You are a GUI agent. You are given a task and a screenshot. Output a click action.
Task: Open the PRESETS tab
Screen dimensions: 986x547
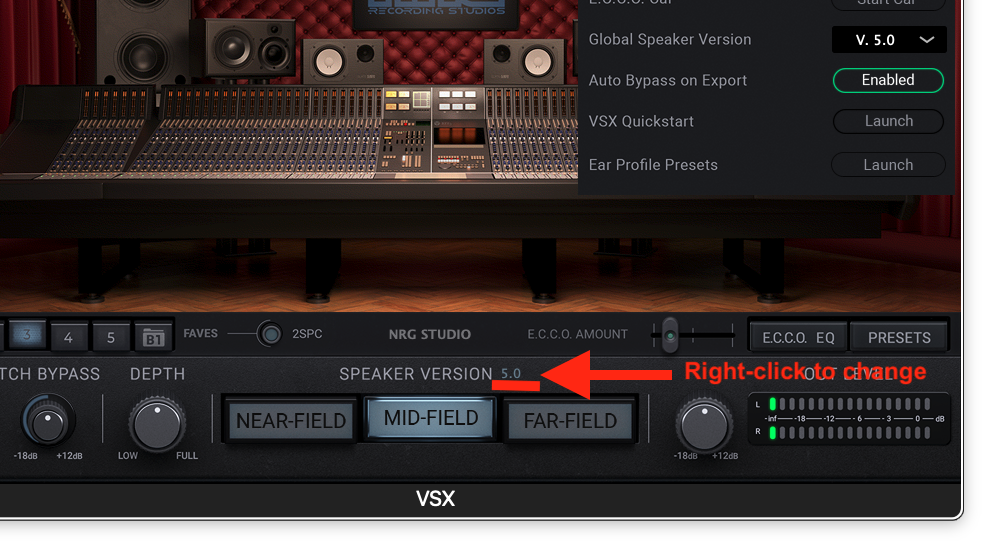899,338
